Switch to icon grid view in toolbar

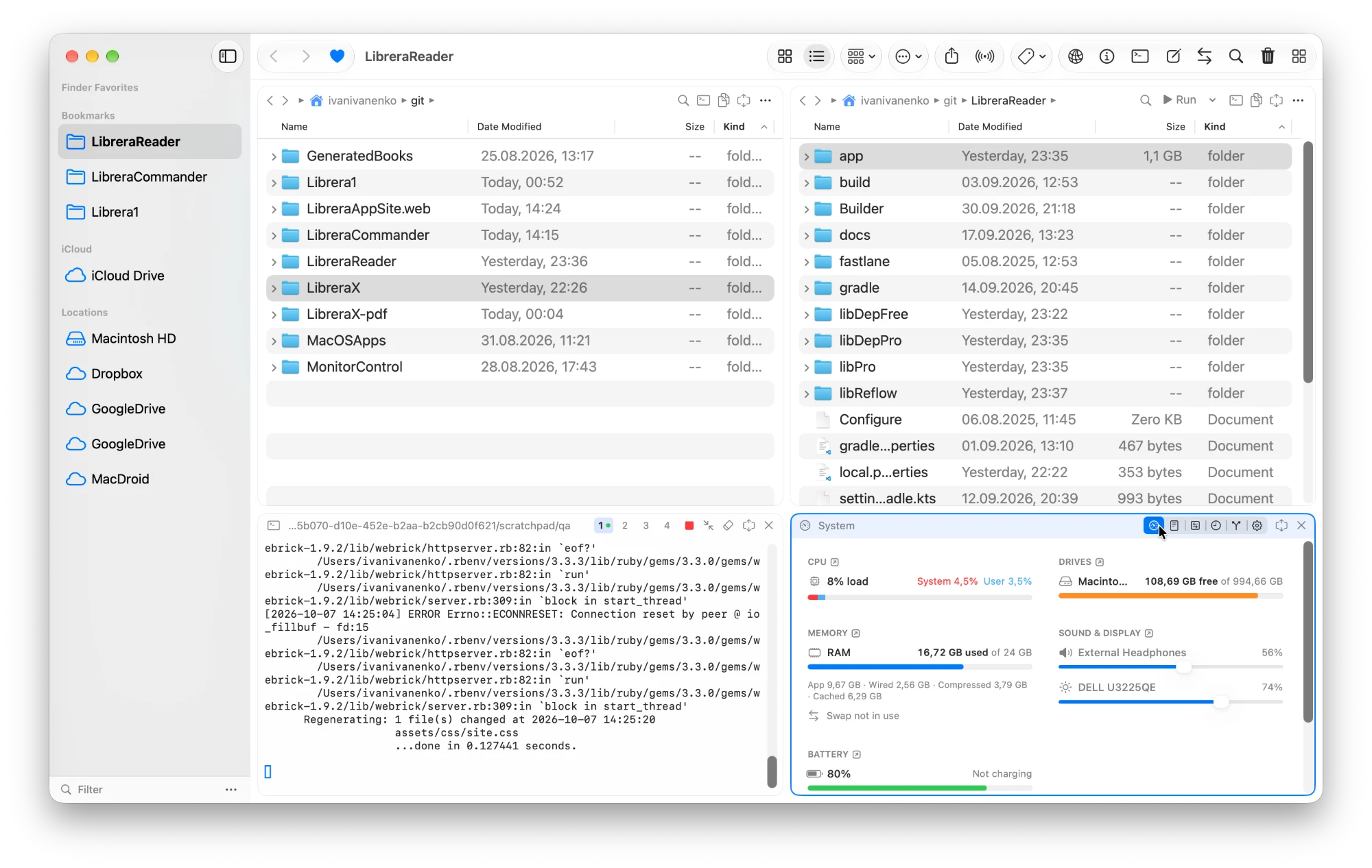coord(785,56)
